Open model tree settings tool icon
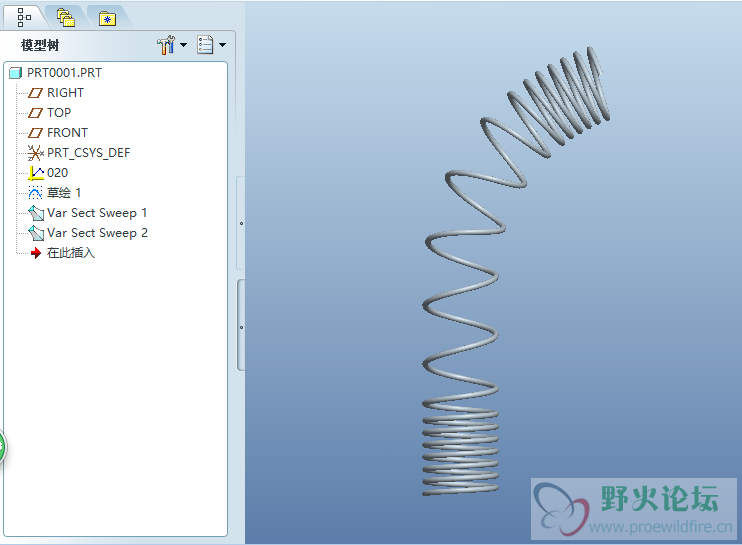 (166, 45)
